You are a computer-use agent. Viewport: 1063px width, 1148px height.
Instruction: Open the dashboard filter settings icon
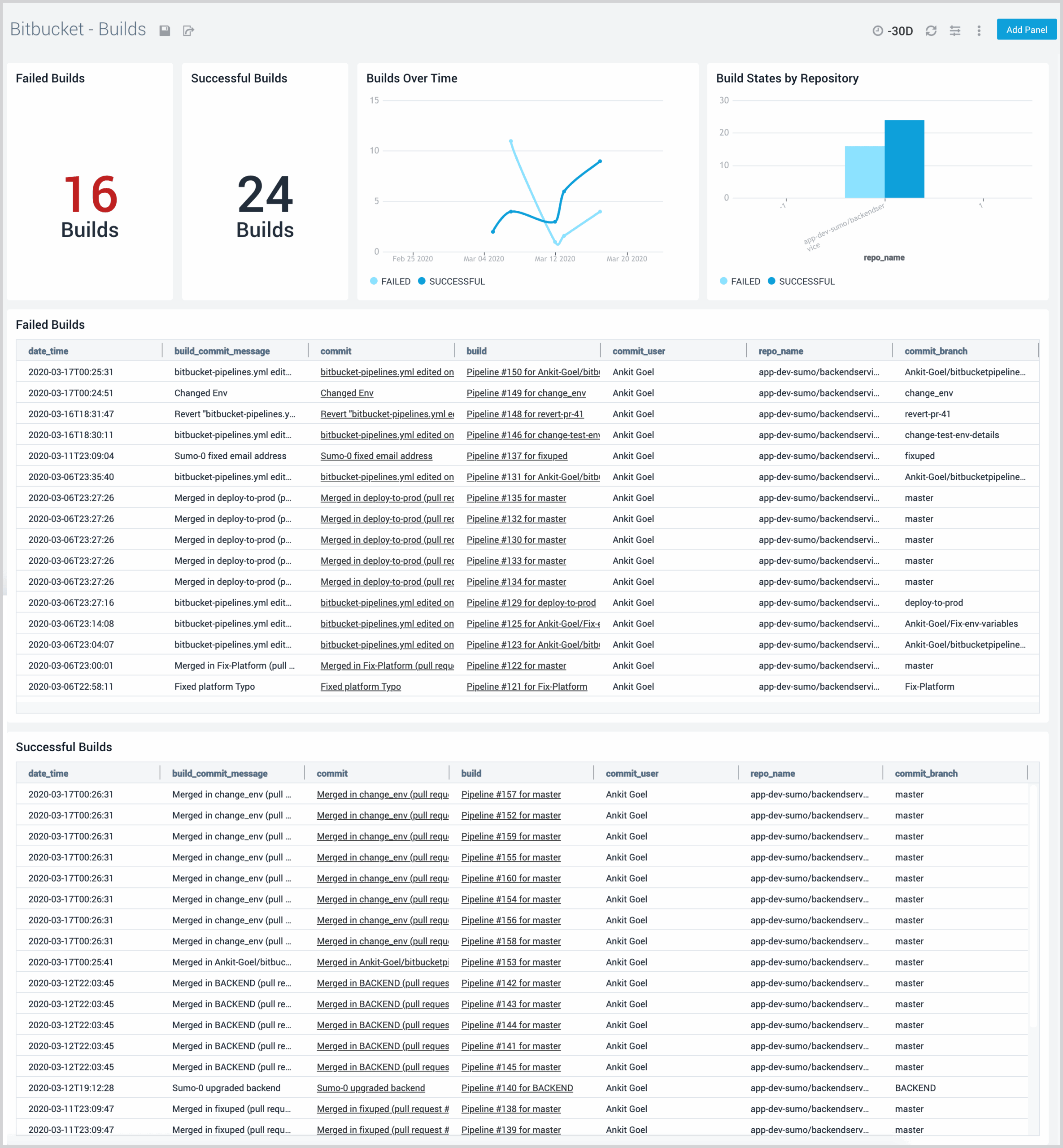coord(955,30)
